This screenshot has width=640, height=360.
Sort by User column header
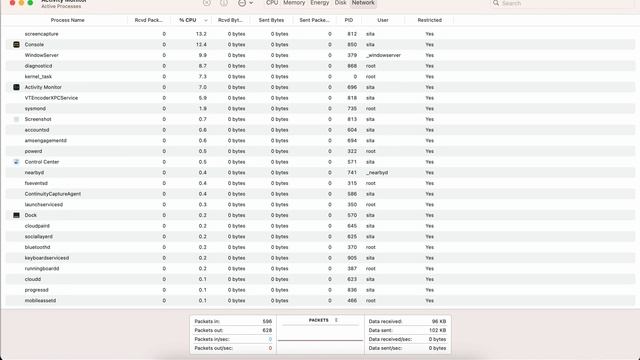click(383, 20)
